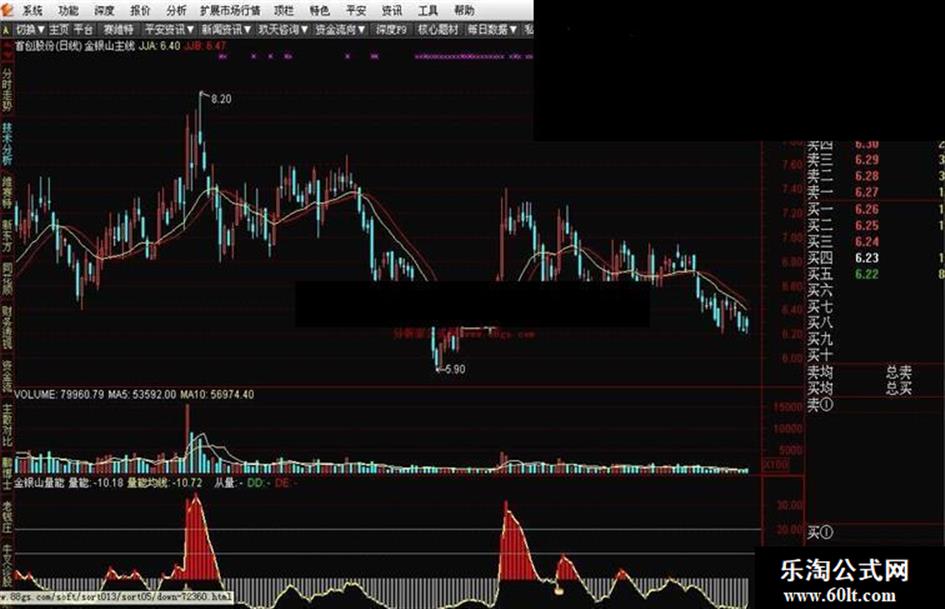Click the 量能均线: -10.72 value
Screen dimensions: 945x609
click(x=165, y=483)
